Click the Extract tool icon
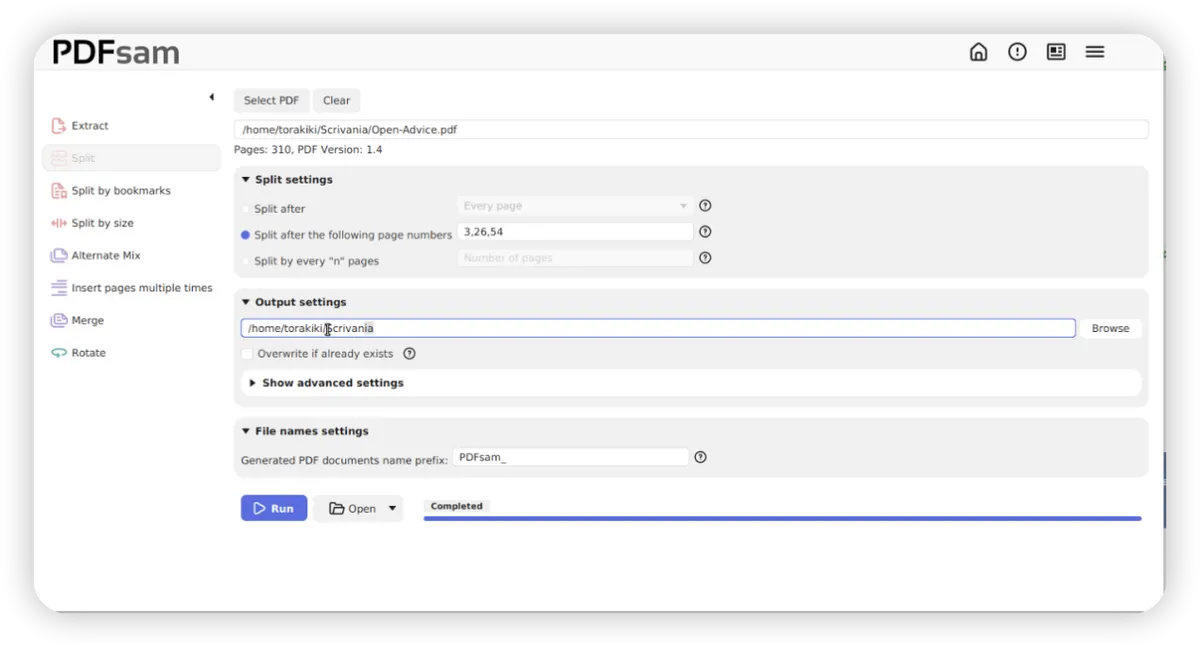The width and height of the screenshot is (1200, 647). point(58,126)
